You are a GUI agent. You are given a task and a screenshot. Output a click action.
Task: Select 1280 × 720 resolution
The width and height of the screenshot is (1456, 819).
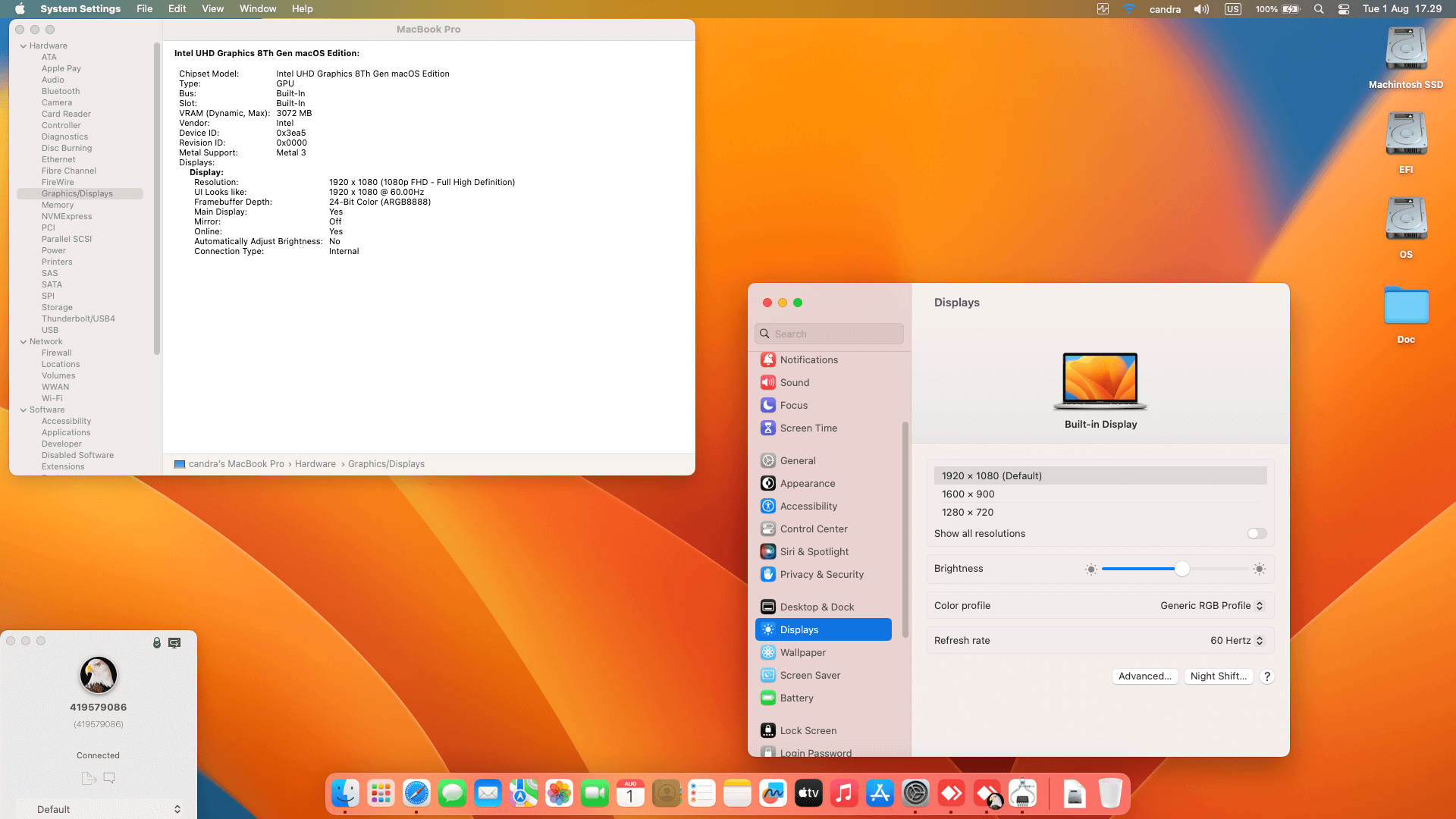click(x=1100, y=512)
